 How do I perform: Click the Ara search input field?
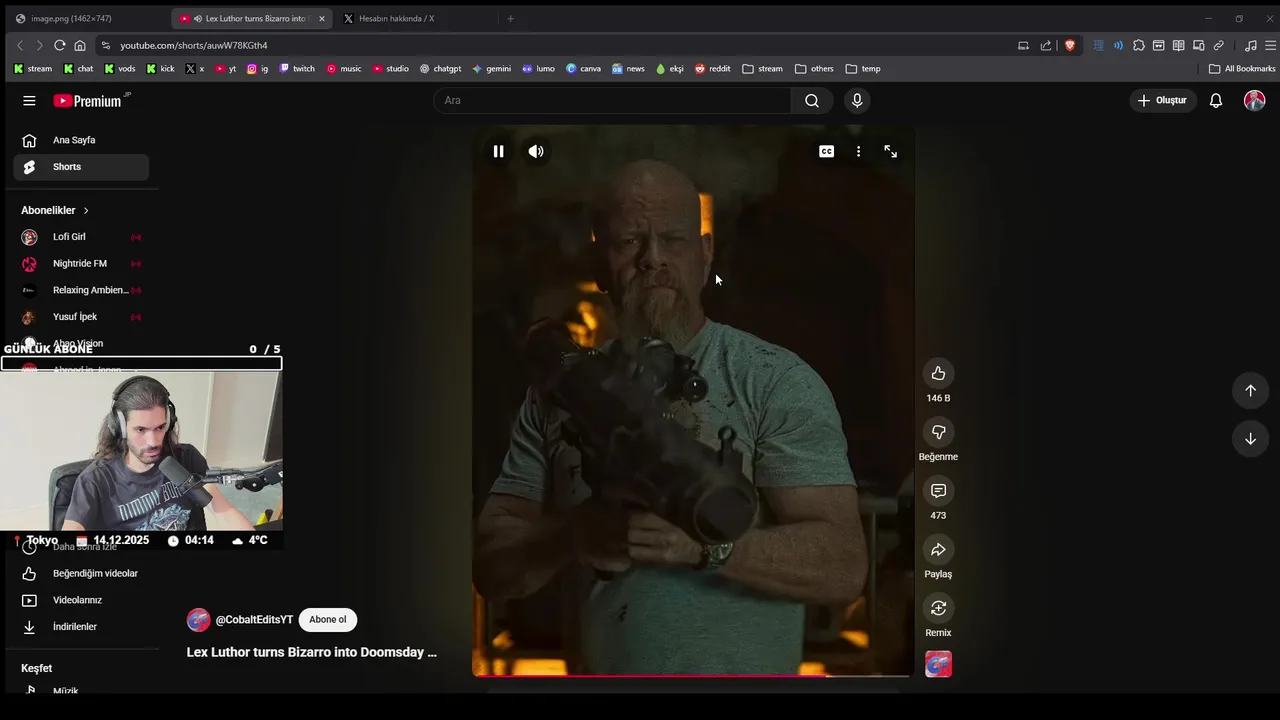pos(612,100)
